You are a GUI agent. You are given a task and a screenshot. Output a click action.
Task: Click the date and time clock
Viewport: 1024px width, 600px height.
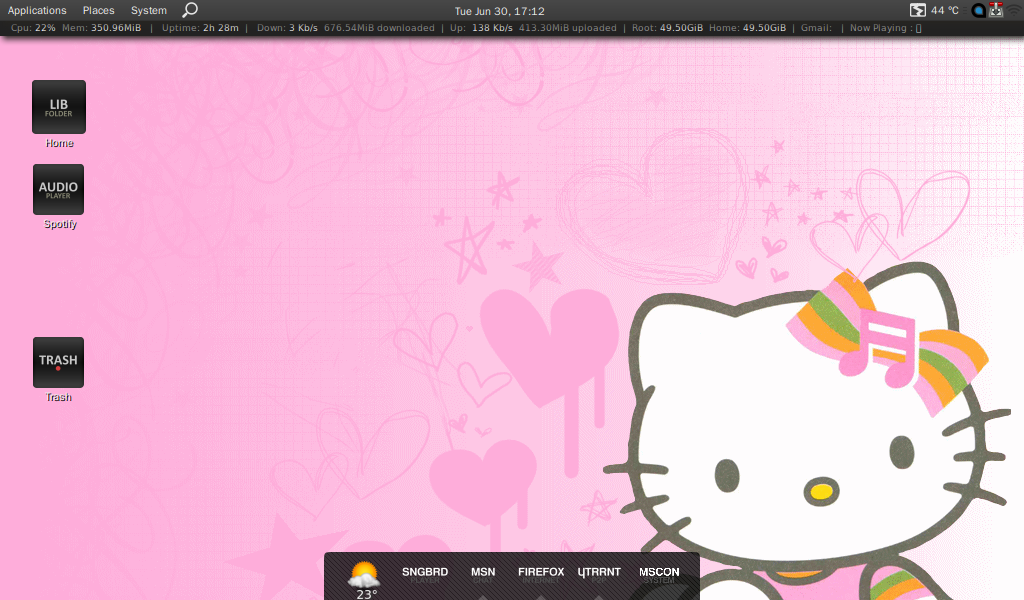pos(500,11)
